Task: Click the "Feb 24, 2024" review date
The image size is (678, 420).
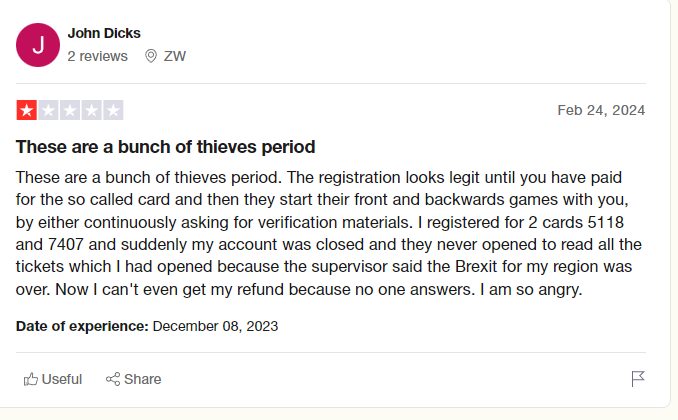Action: 601,110
